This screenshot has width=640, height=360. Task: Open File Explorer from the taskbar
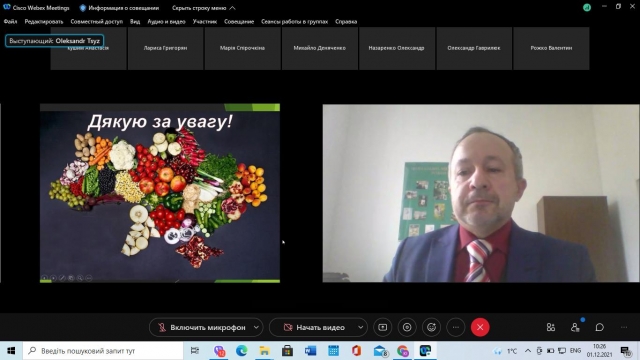tap(264, 351)
